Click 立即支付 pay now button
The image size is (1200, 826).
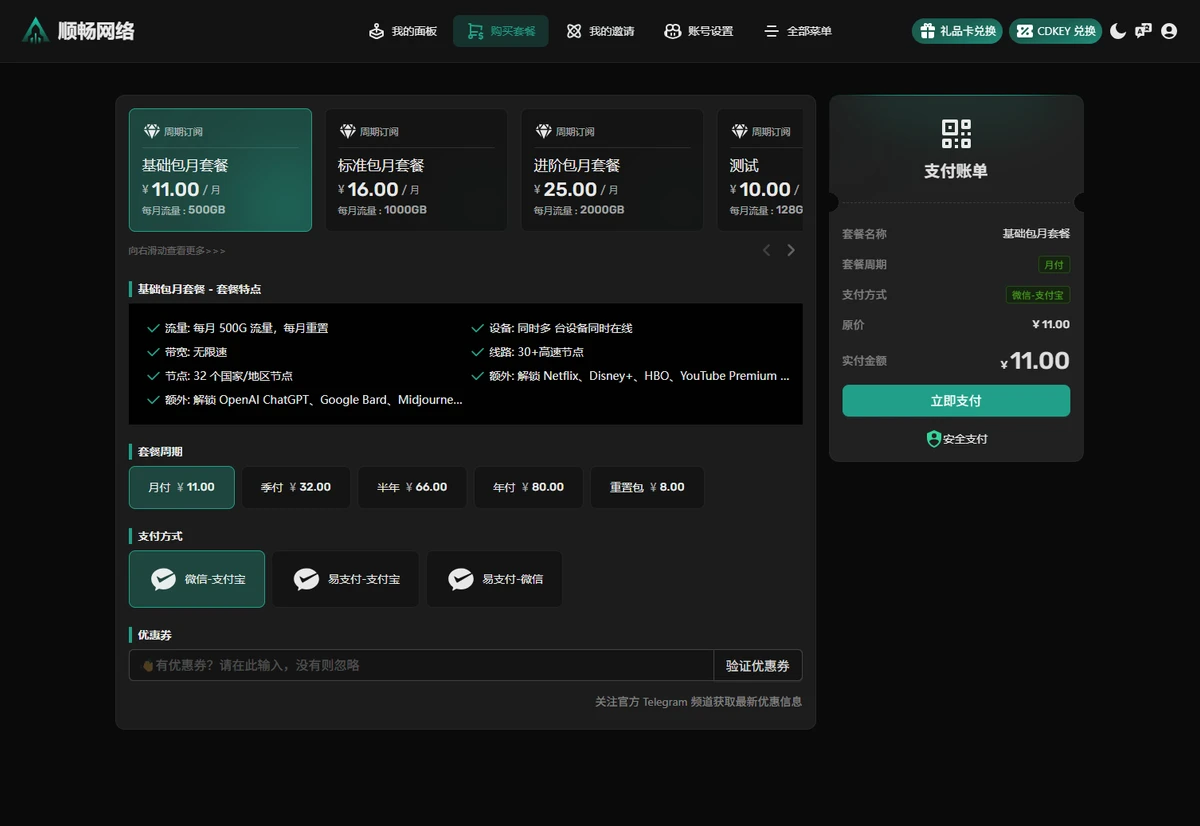tap(956, 401)
